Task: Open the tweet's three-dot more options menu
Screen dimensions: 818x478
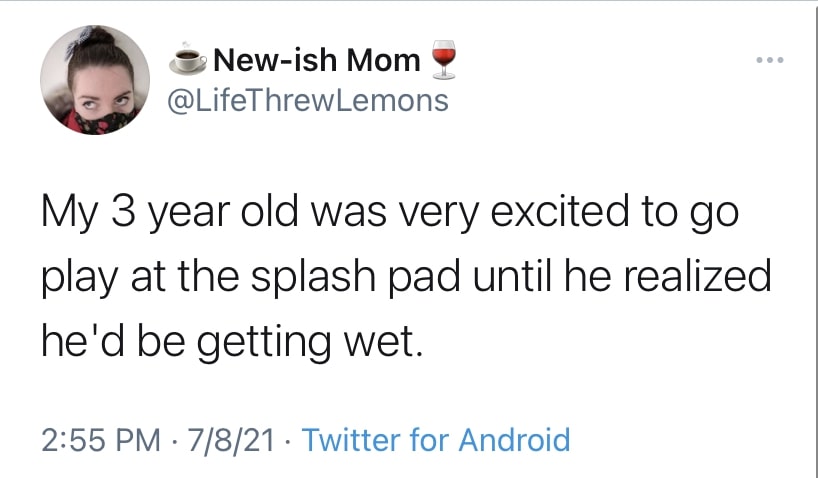Action: coord(770,61)
